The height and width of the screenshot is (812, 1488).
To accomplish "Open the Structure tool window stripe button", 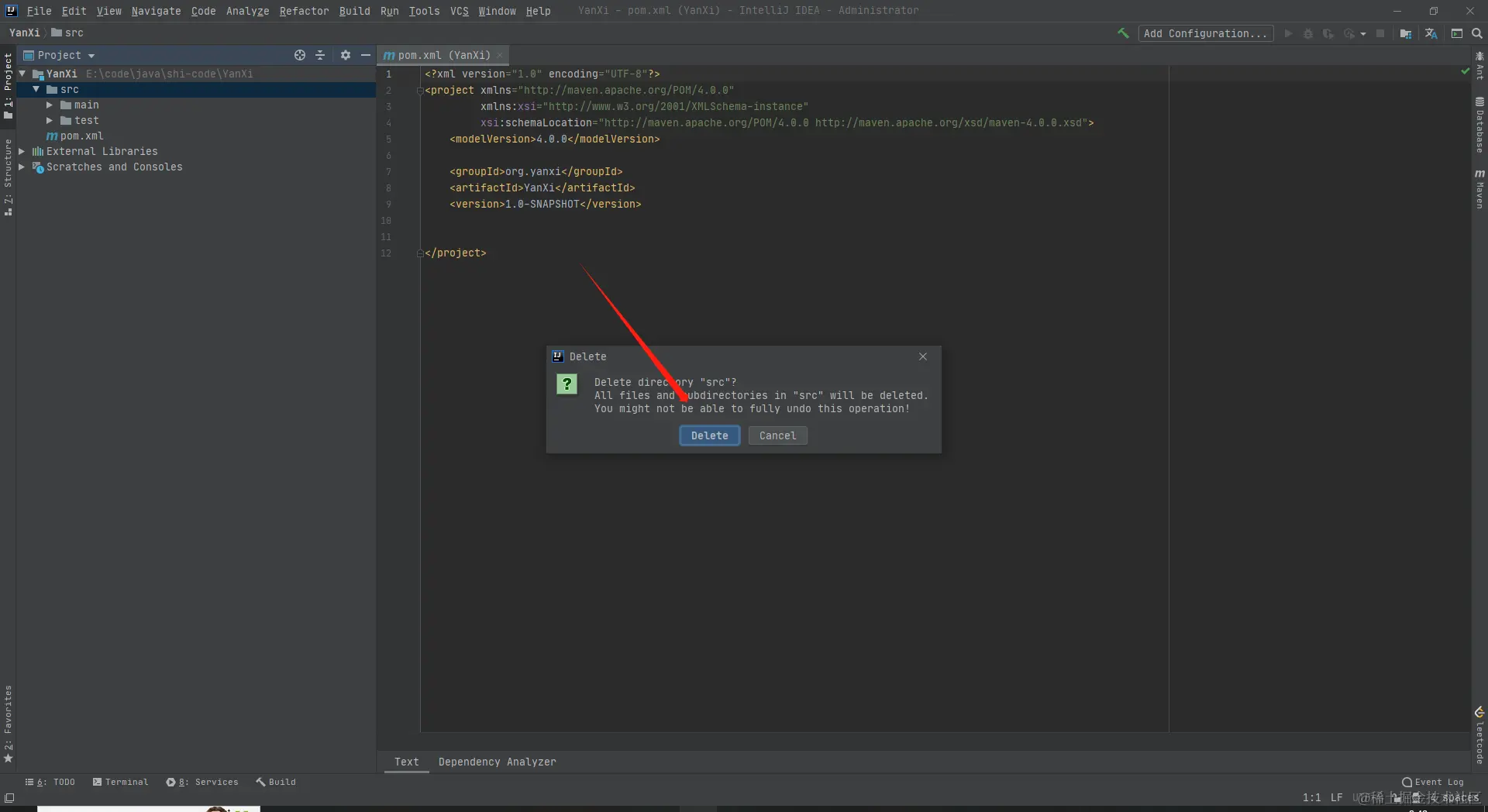I will [x=8, y=177].
